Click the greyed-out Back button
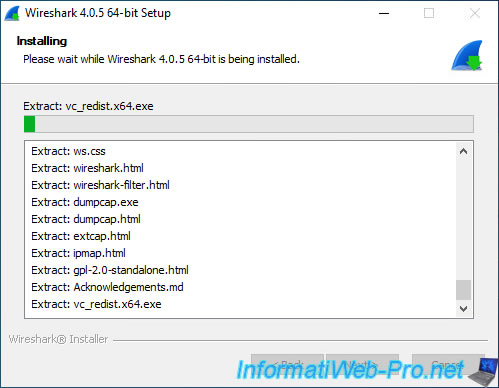499x388 pixels. click(287, 364)
